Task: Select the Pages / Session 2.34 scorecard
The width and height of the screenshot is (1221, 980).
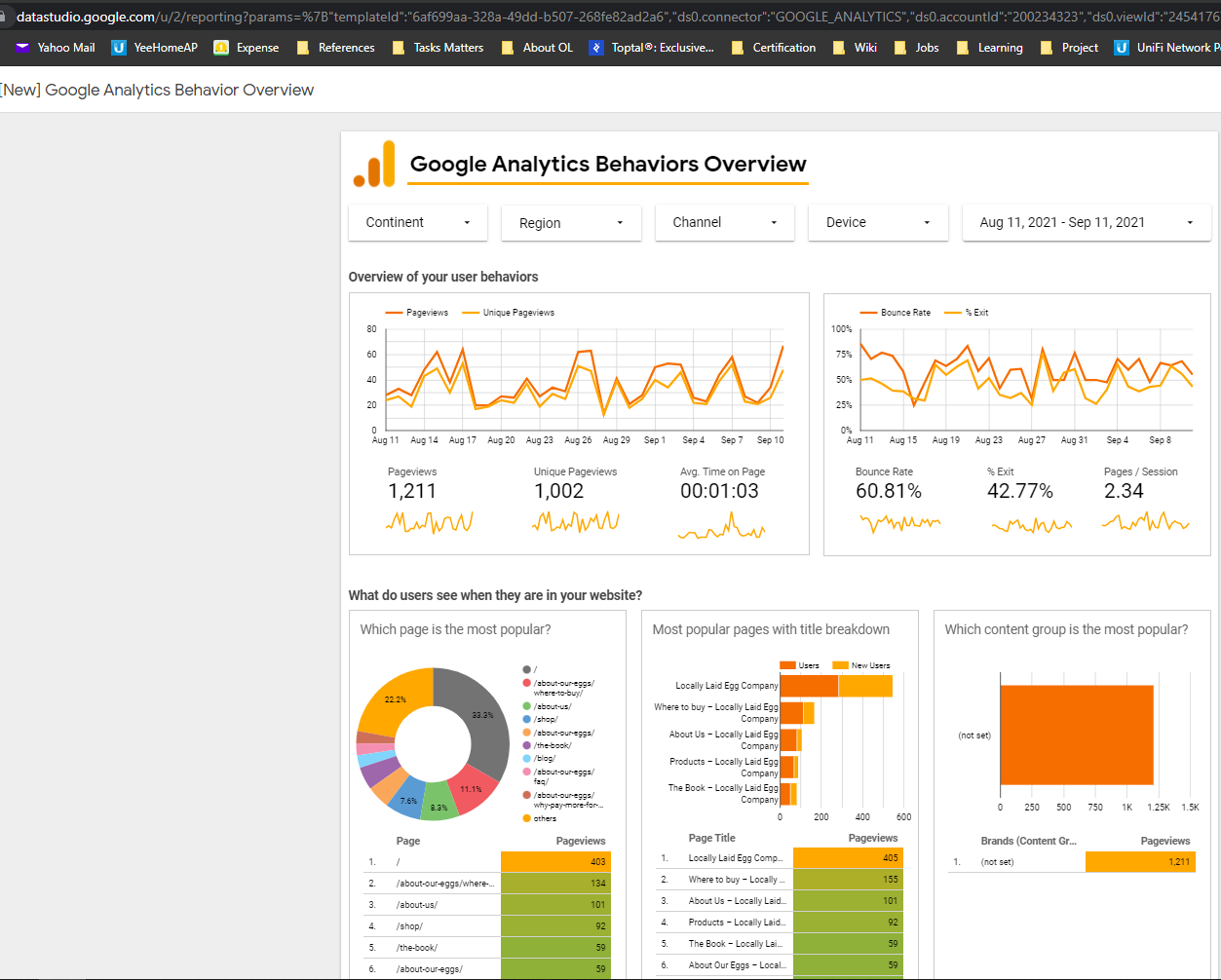Action: coord(1147,501)
